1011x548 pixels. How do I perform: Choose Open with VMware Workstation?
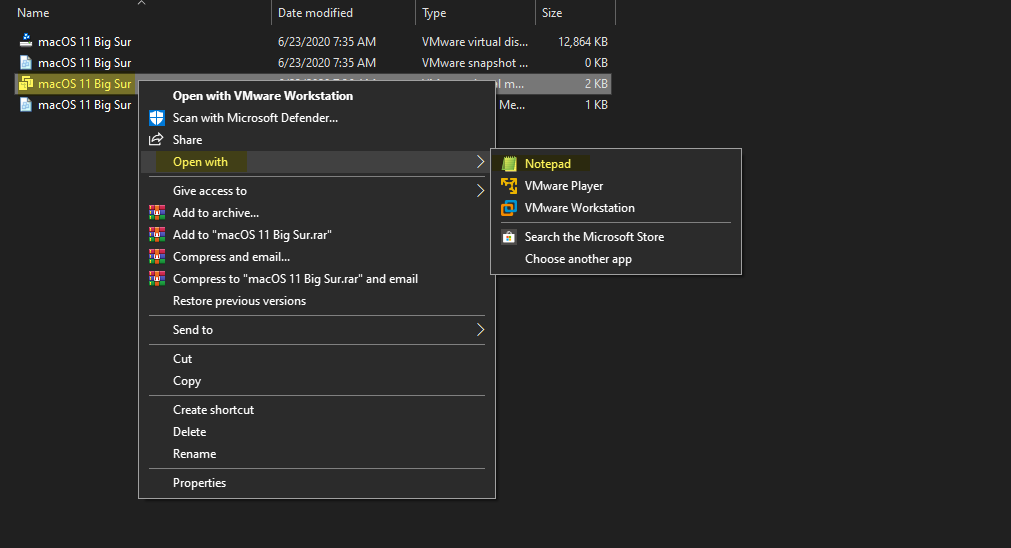coord(263,96)
